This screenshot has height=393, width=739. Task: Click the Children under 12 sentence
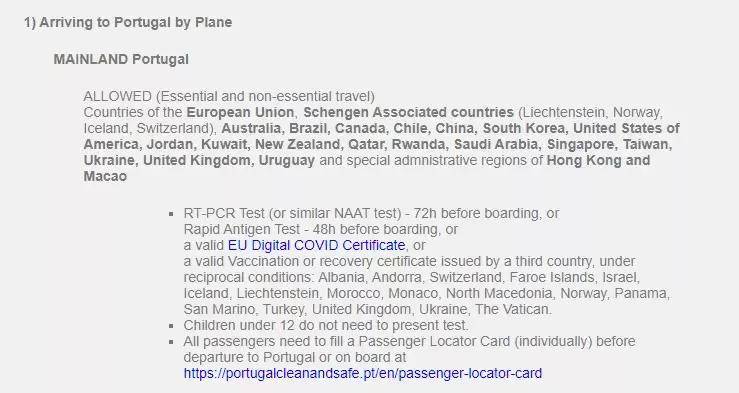pyautogui.click(x=326, y=326)
